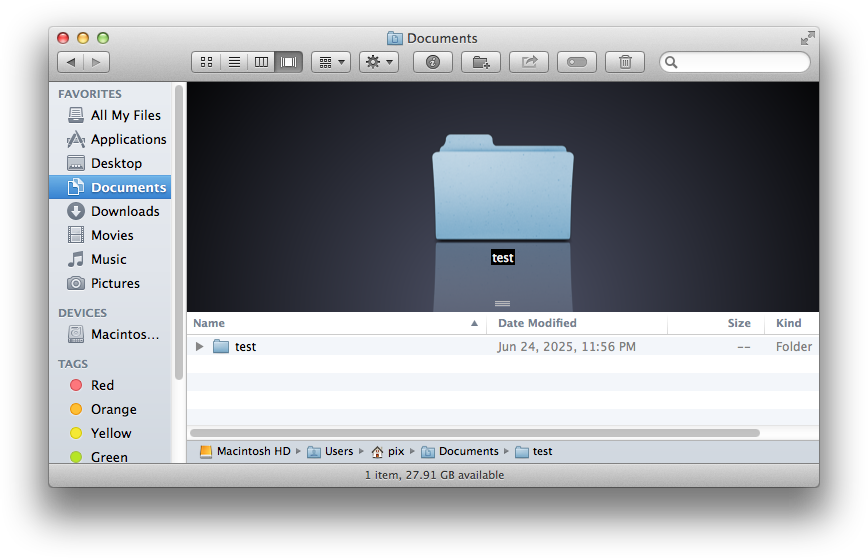Viewport: 868px width, 558px height.
Task: Click the trash Delete toolbar icon
Action: (625, 62)
